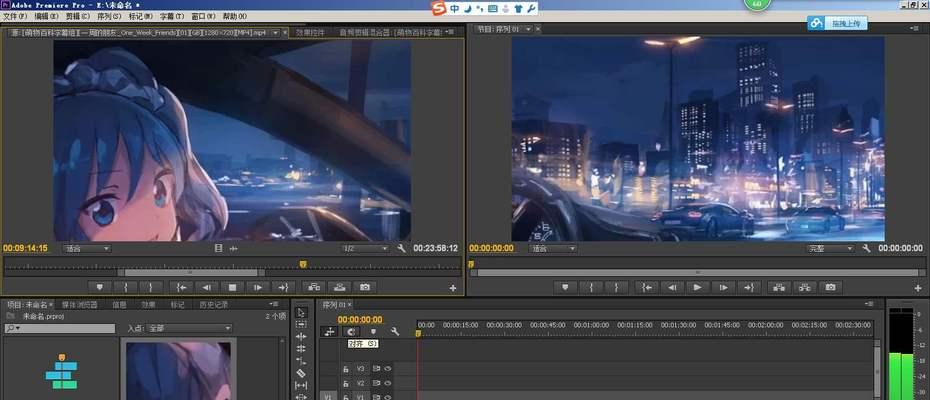Step back one frame in Source monitor

click(x=207, y=287)
